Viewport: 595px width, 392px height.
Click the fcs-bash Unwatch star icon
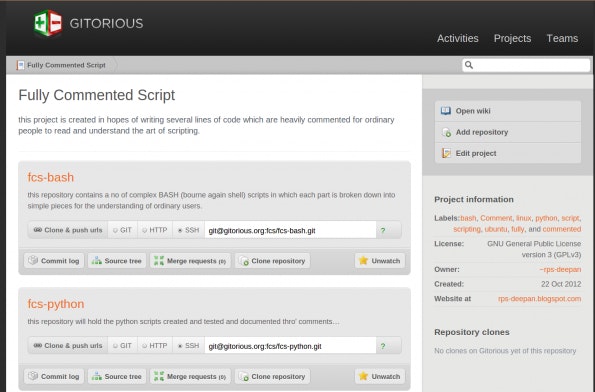[364, 260]
